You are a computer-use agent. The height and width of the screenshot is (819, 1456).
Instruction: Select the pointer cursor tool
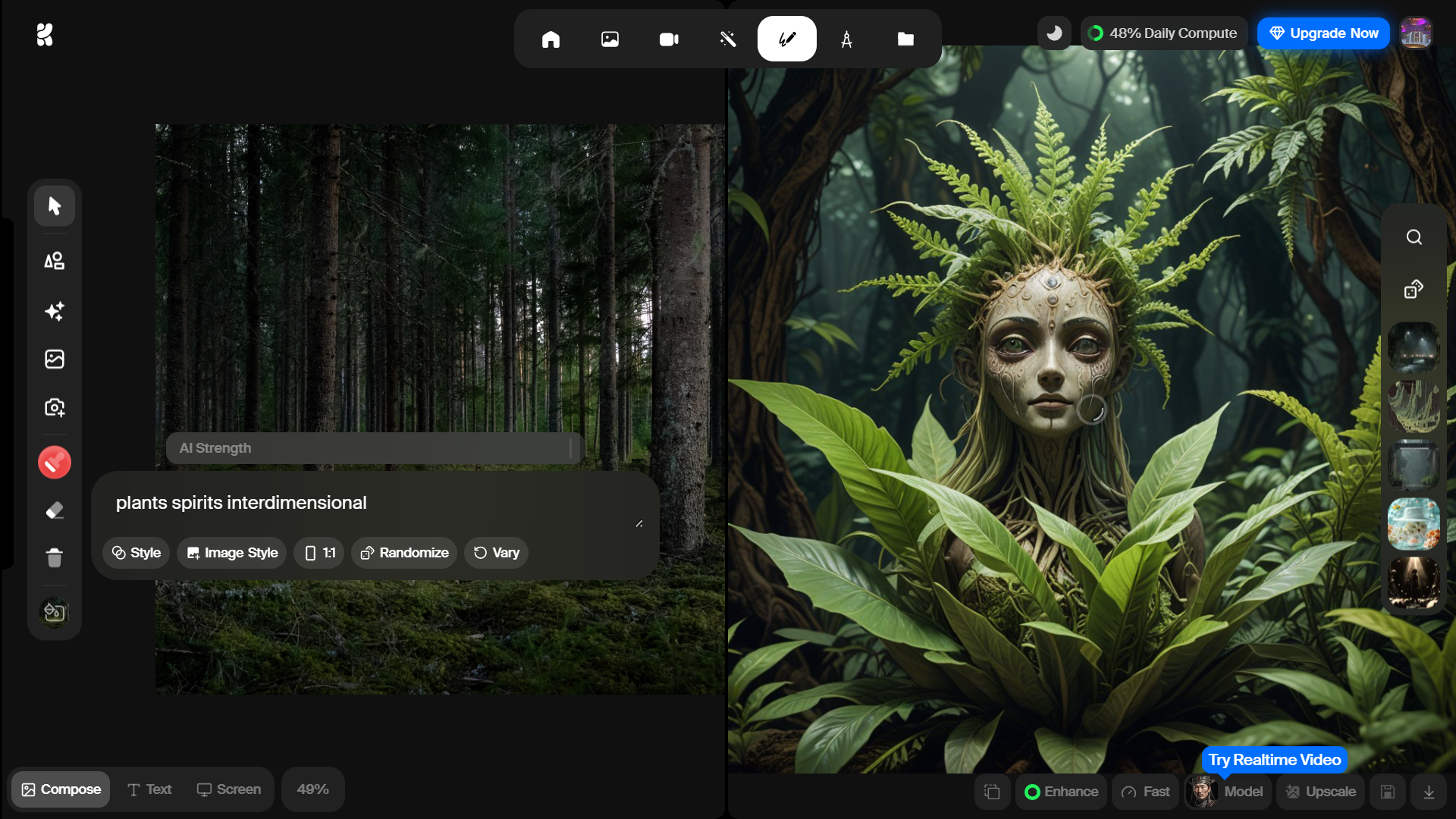54,206
